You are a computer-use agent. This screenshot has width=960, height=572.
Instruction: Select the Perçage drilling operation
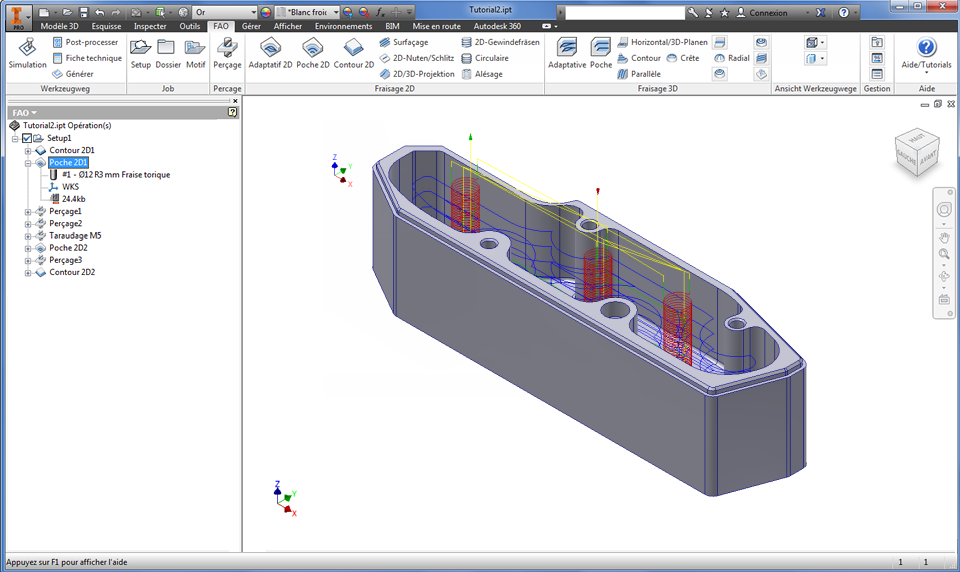[x=227, y=53]
